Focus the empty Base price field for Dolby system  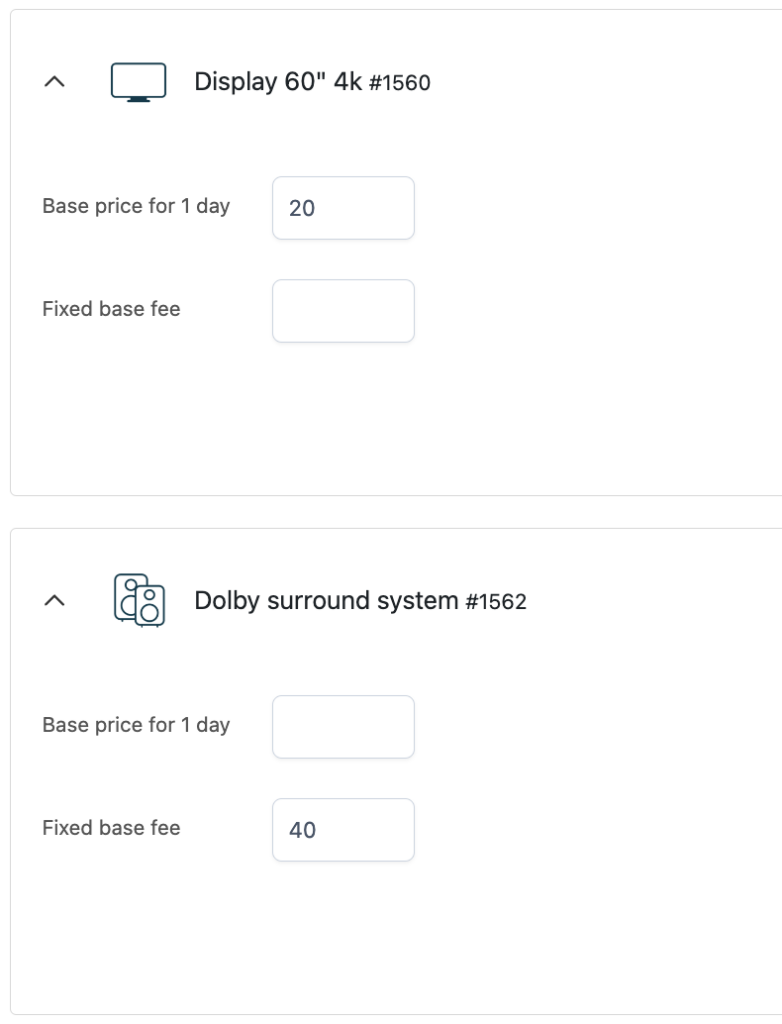tap(343, 727)
